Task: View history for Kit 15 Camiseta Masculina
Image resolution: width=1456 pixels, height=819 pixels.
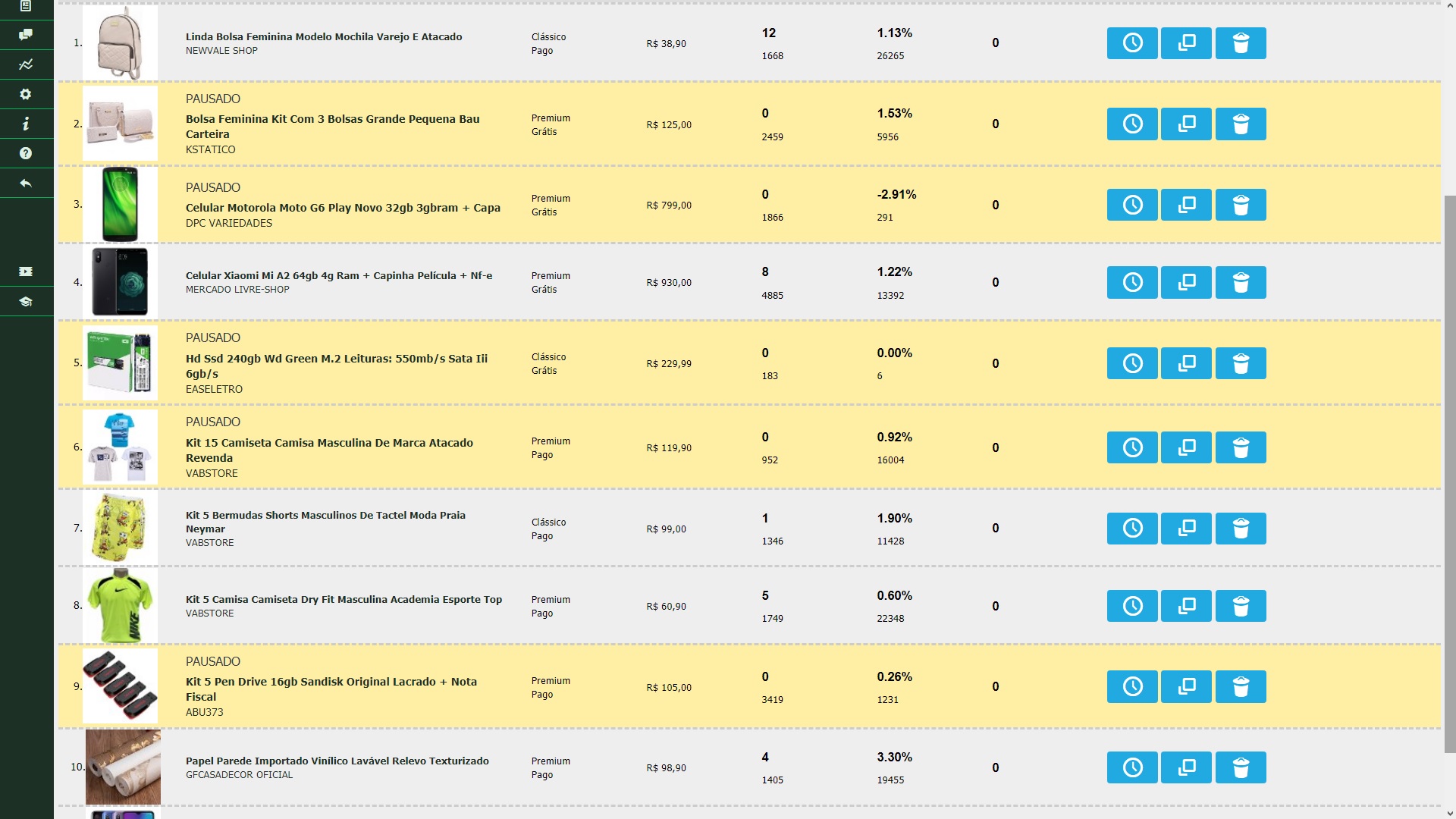Action: pyautogui.click(x=1132, y=447)
